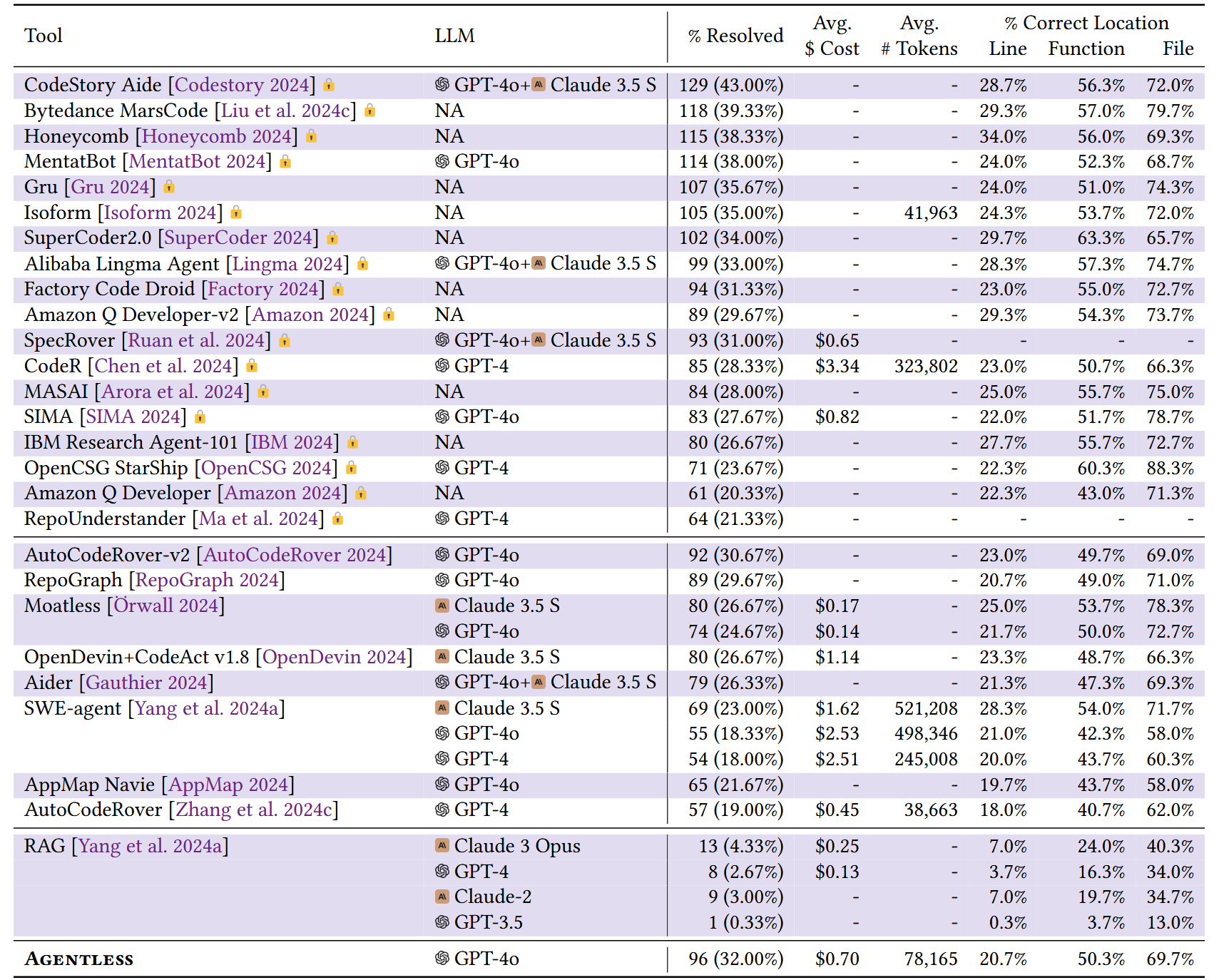Click the "Agentless" tool name
This screenshot has height=980, width=1214.
[79, 959]
